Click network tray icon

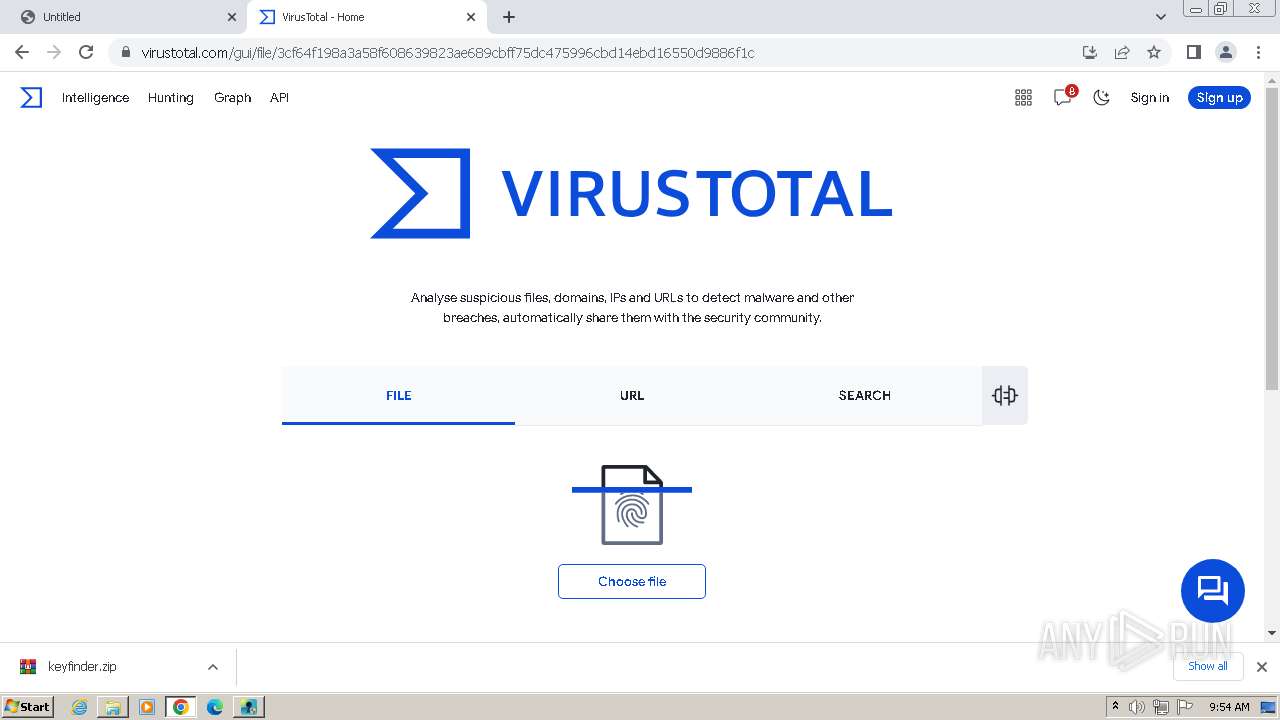pos(1161,707)
